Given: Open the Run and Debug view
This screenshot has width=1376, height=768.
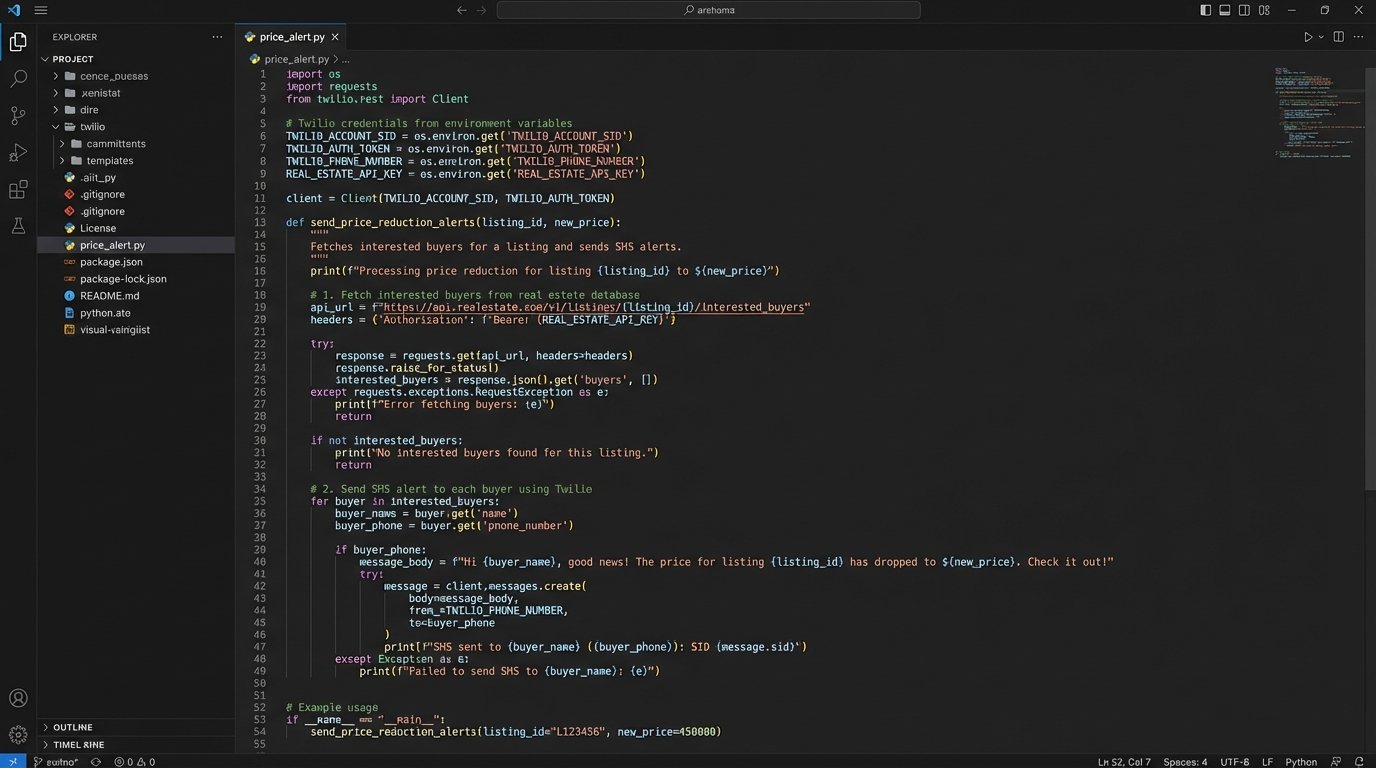Looking at the screenshot, I should (x=18, y=152).
